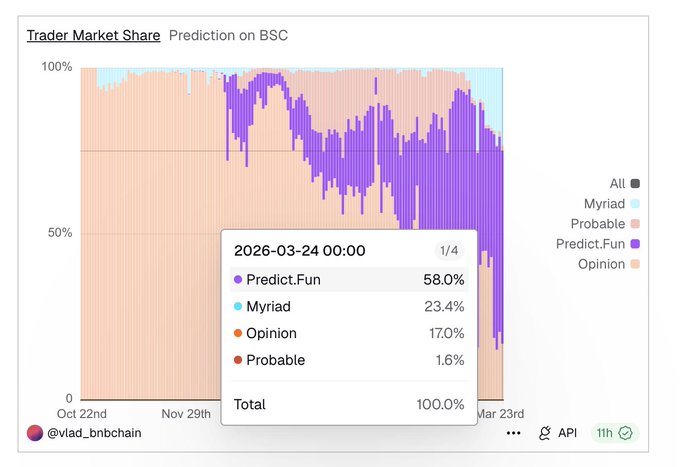680x467 pixels.
Task: Click the 1/4 page indicator in tooltip
Action: coord(449,251)
